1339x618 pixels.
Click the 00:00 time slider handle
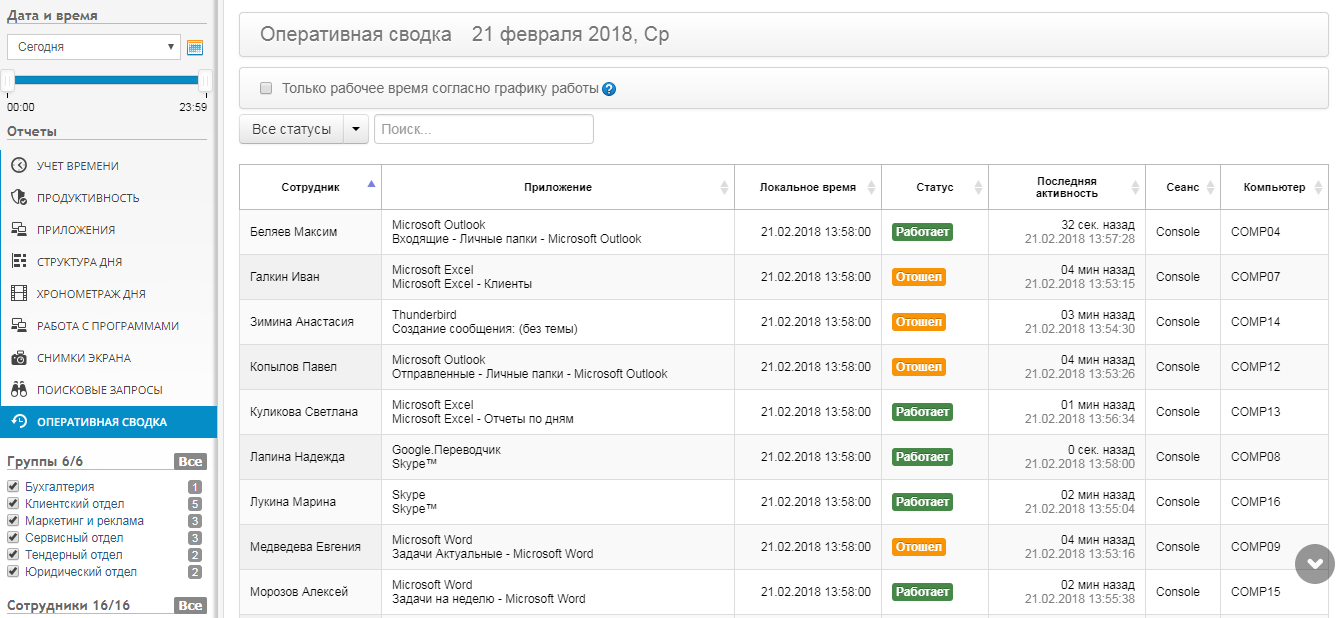tap(8, 81)
